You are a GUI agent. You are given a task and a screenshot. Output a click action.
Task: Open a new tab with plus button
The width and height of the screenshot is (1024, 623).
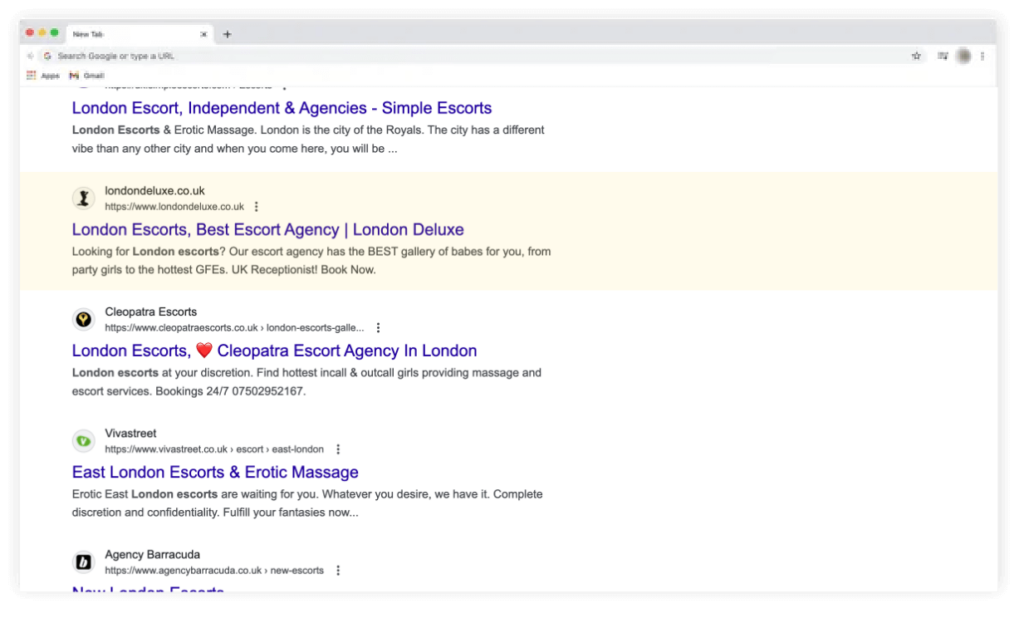pyautogui.click(x=227, y=34)
